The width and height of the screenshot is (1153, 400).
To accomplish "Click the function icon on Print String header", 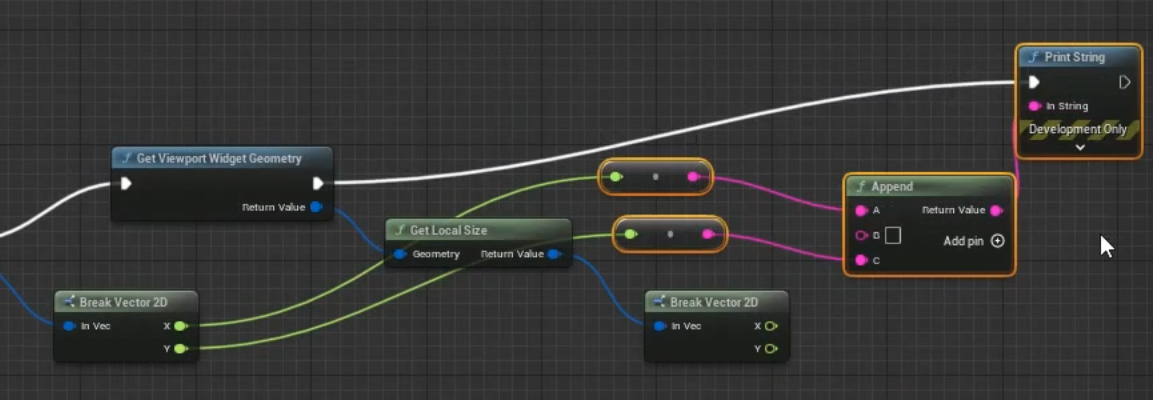I will 1033,57.
